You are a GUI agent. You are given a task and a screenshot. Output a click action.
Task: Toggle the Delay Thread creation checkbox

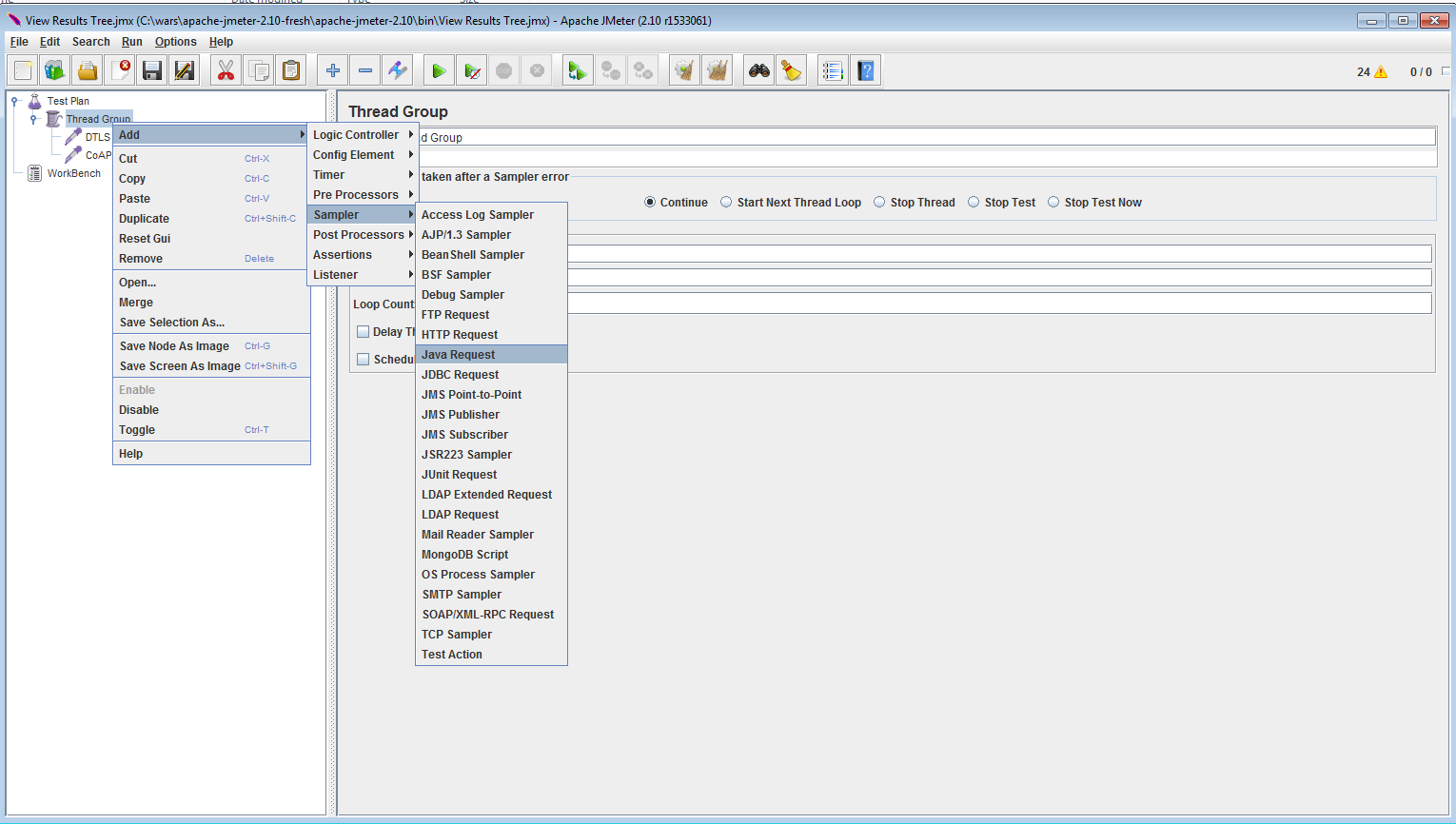pyautogui.click(x=363, y=332)
